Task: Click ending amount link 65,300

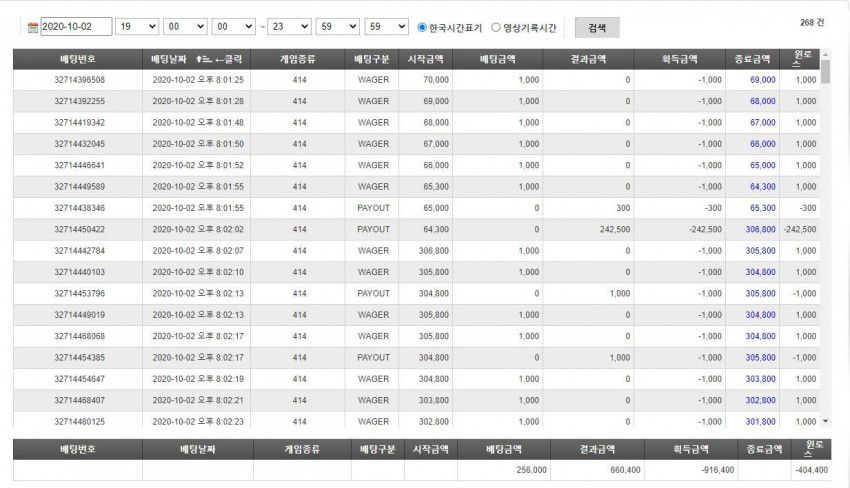Action: click(x=763, y=208)
